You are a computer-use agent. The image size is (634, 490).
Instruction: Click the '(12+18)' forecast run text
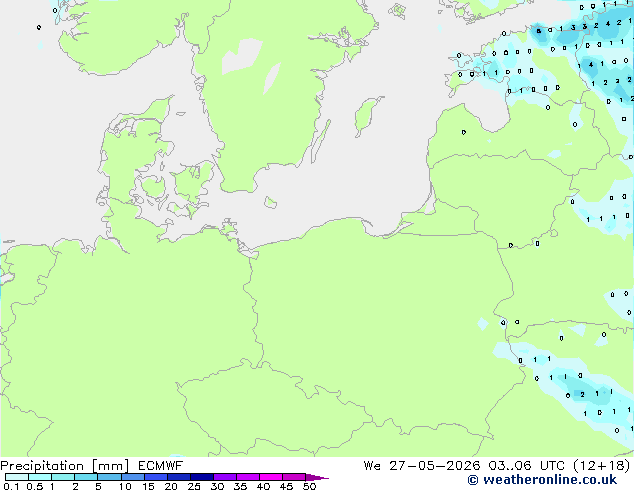(602, 466)
